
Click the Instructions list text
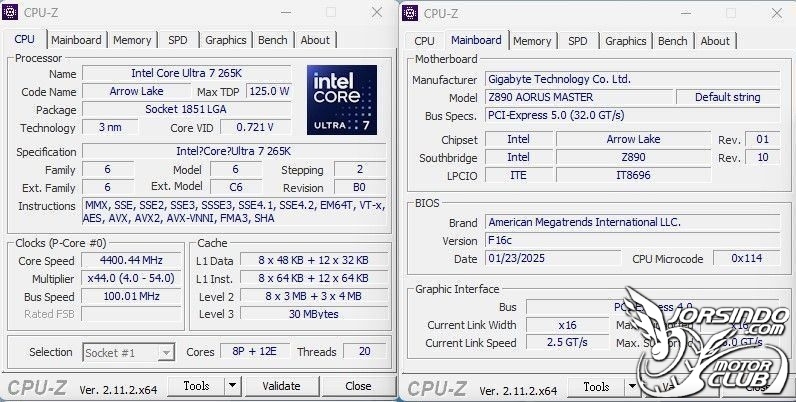234,212
